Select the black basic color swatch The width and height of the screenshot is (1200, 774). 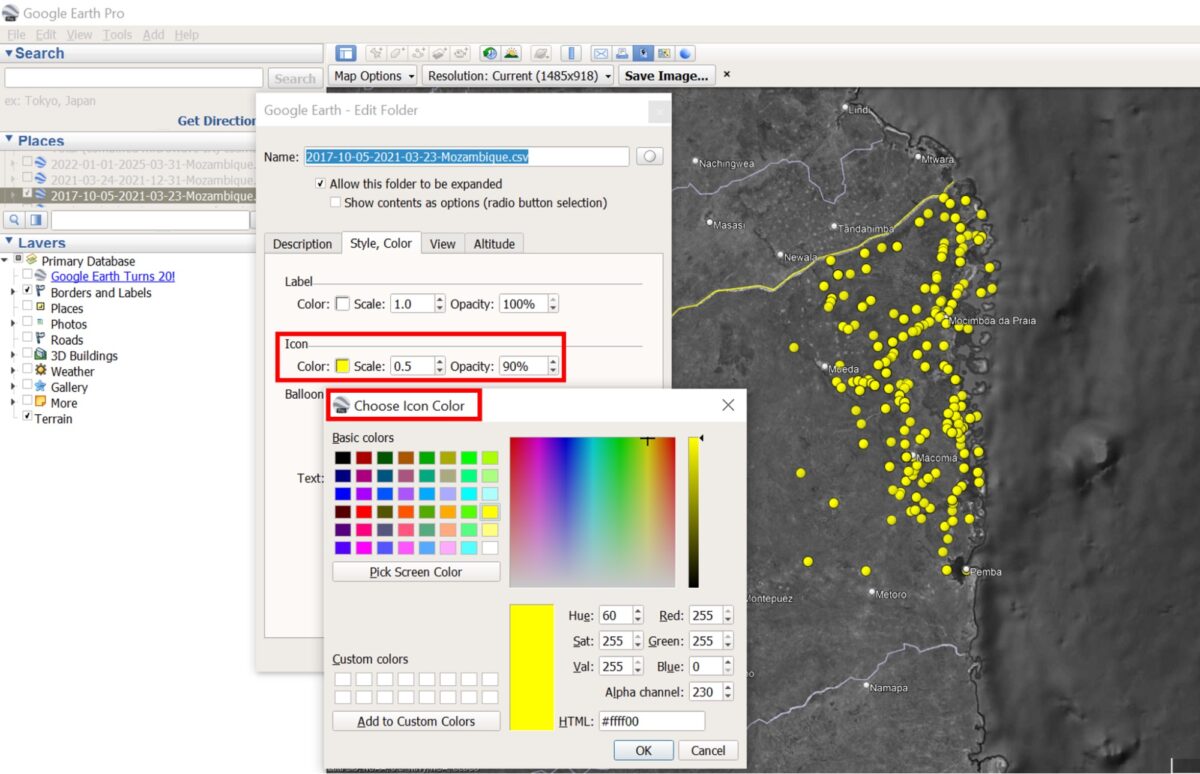(343, 458)
